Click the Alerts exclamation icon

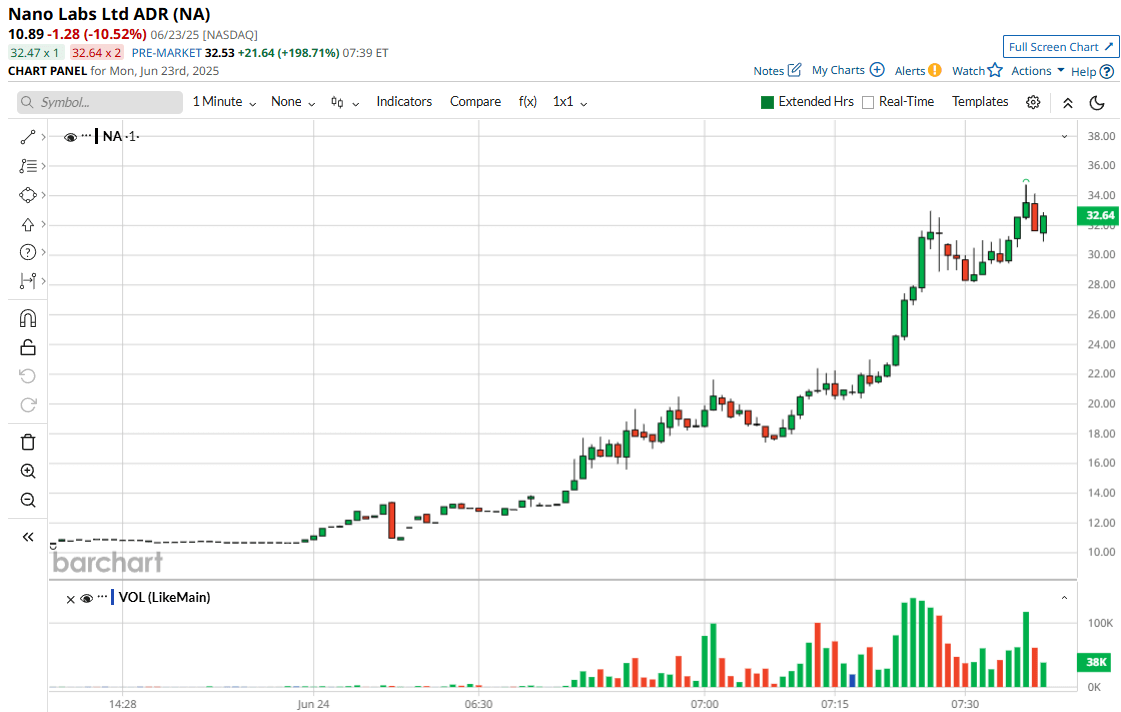point(934,71)
